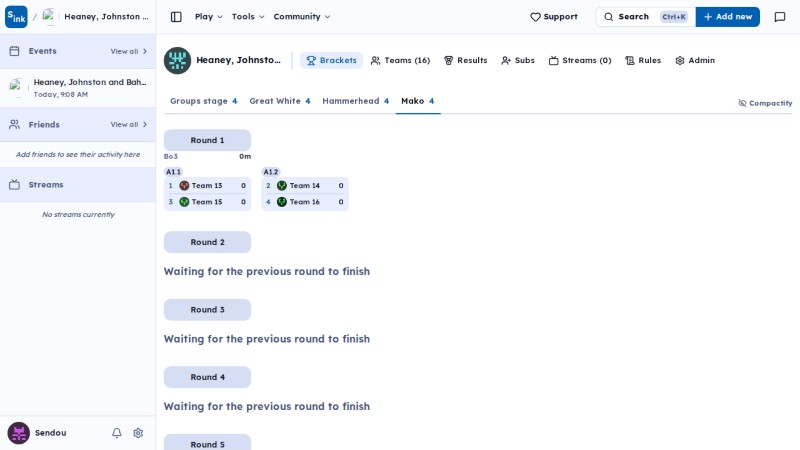Click the Round 4 header button
The height and width of the screenshot is (450, 800).
coord(207,377)
